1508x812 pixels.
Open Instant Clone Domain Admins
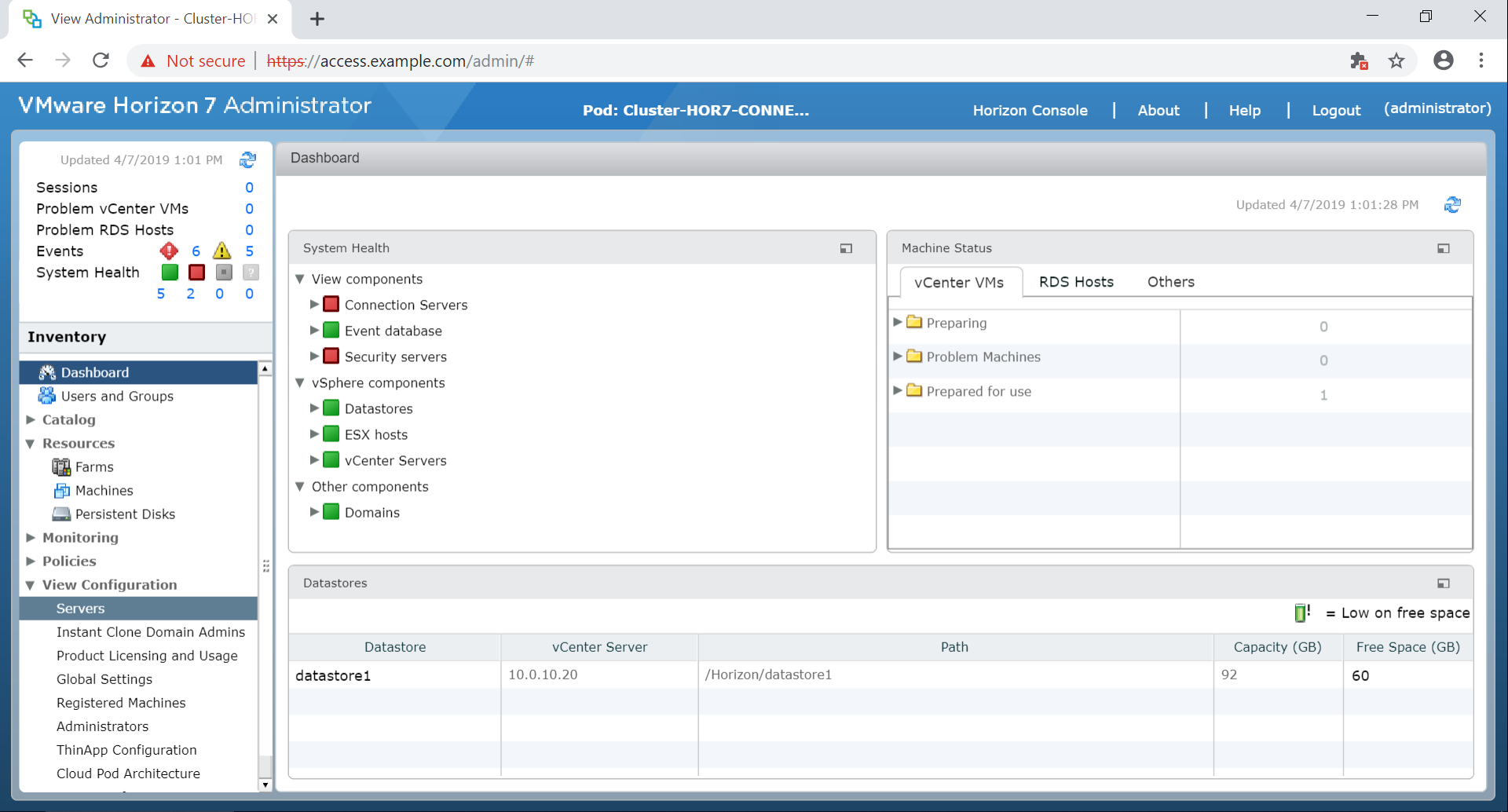click(151, 632)
